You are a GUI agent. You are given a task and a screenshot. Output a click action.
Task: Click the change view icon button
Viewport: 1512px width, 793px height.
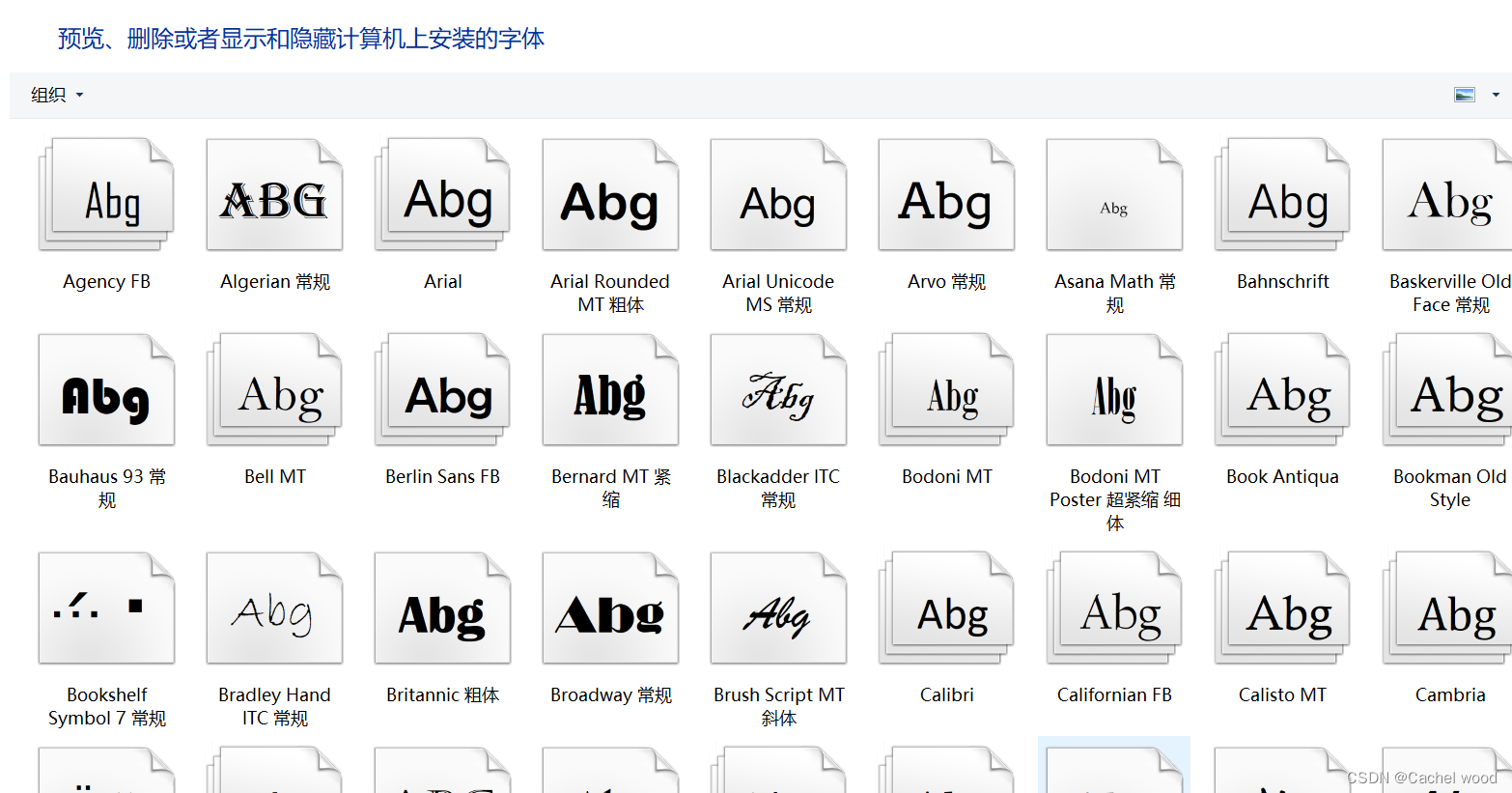coord(1465,95)
